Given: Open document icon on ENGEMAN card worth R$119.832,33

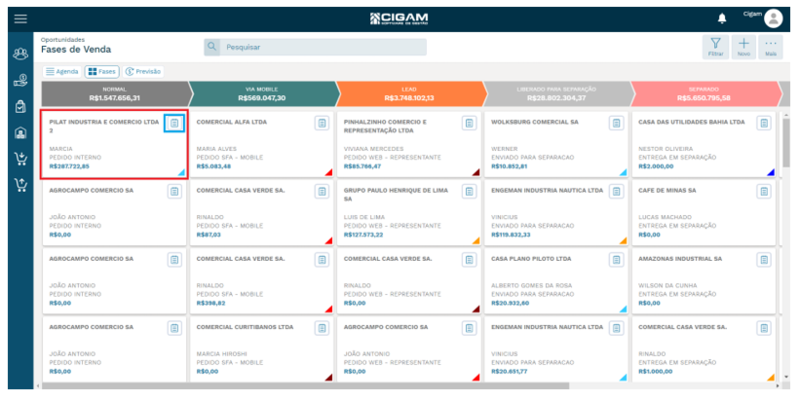Looking at the screenshot, I should tap(616, 191).
